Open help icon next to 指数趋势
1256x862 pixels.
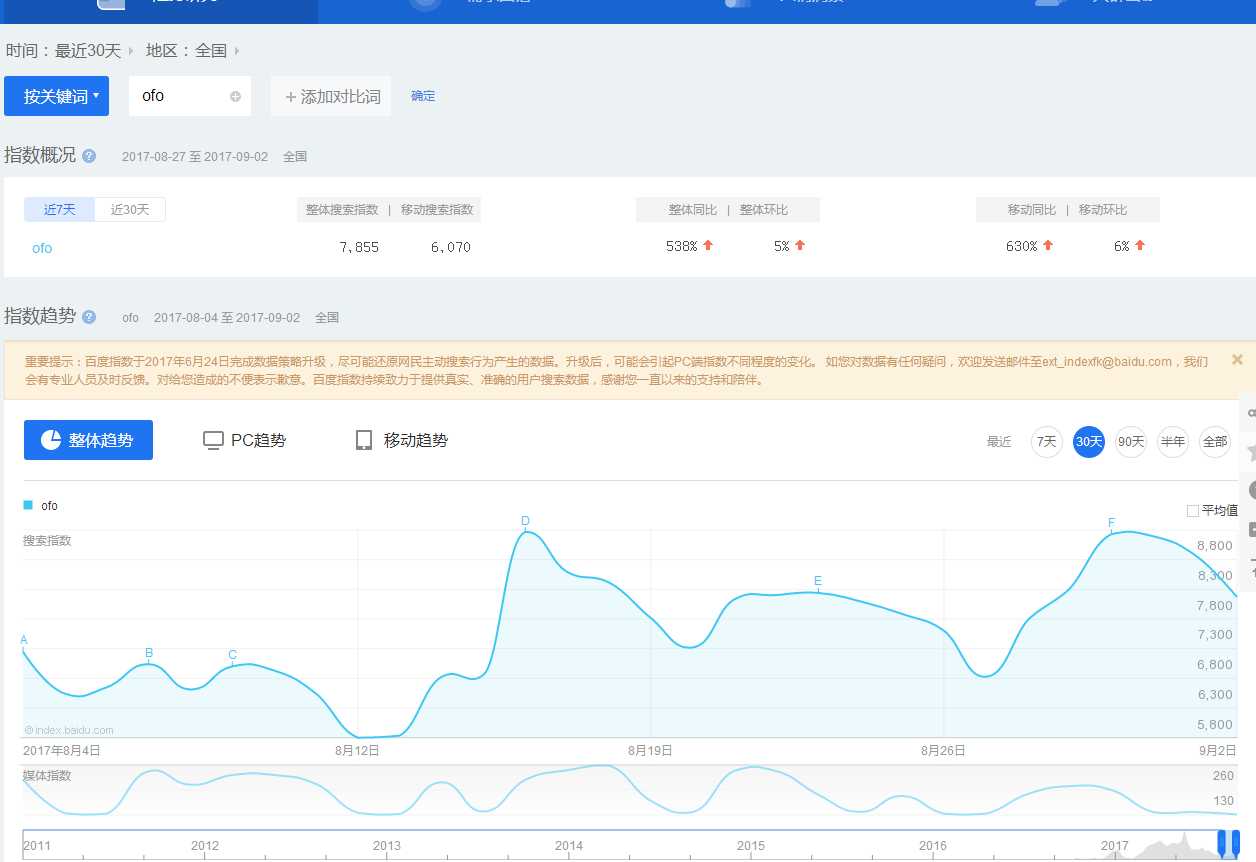(x=89, y=317)
